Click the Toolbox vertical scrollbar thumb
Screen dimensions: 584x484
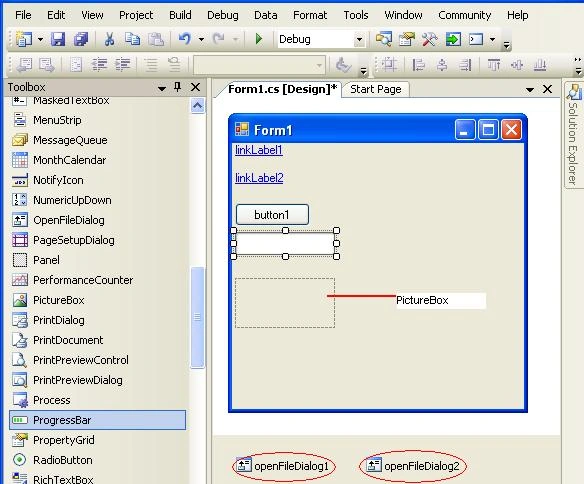(x=197, y=317)
